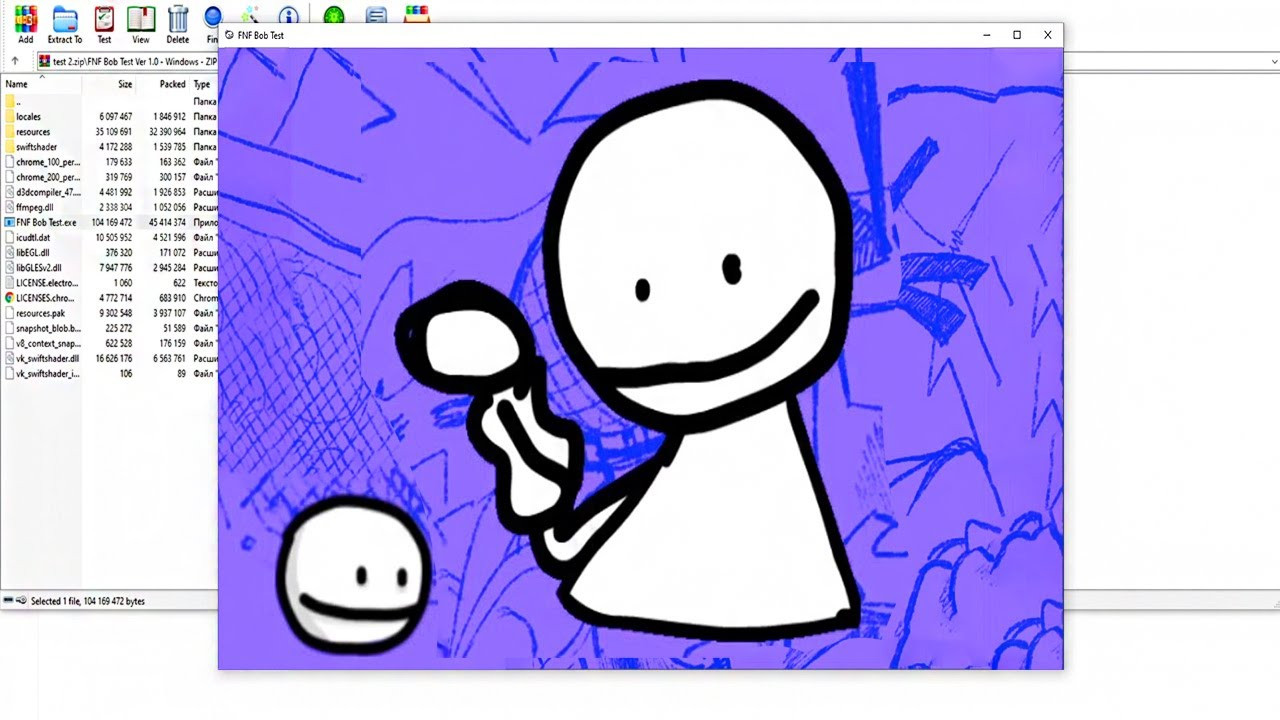
Task: Click the big Bob character in the game
Action: tap(700, 360)
